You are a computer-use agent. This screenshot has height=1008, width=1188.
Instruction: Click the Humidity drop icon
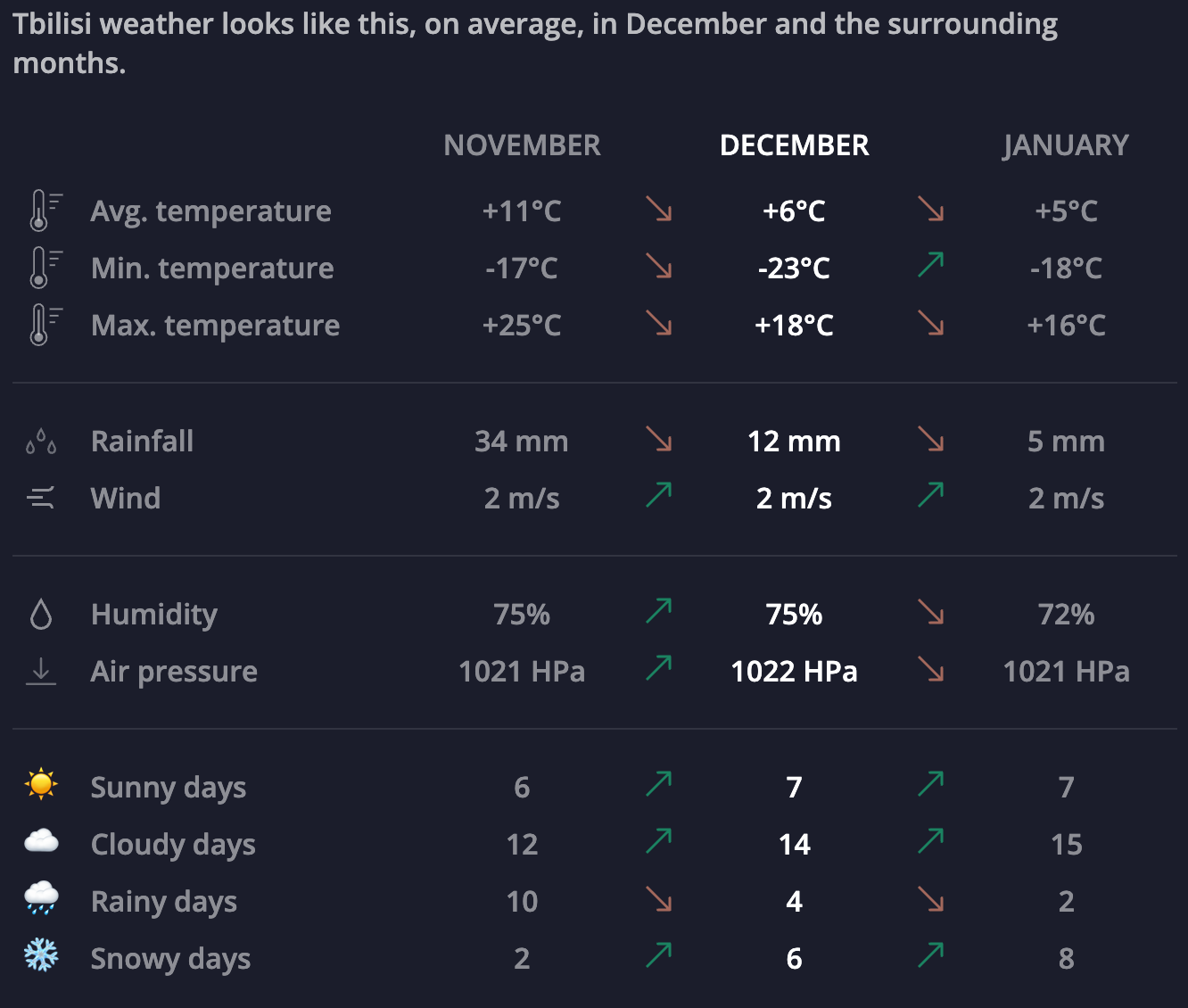click(x=41, y=615)
